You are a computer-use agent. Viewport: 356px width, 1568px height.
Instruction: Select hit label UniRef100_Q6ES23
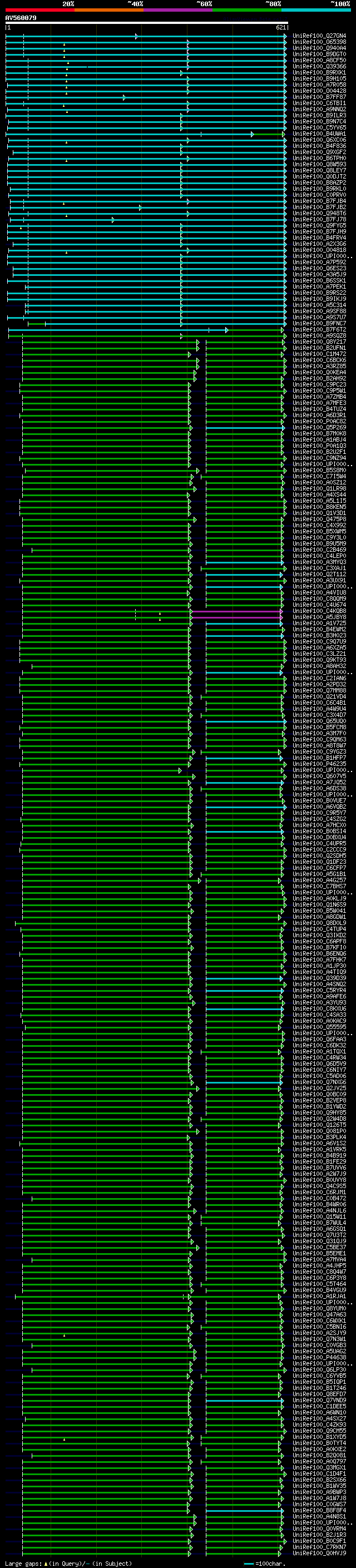319,269
